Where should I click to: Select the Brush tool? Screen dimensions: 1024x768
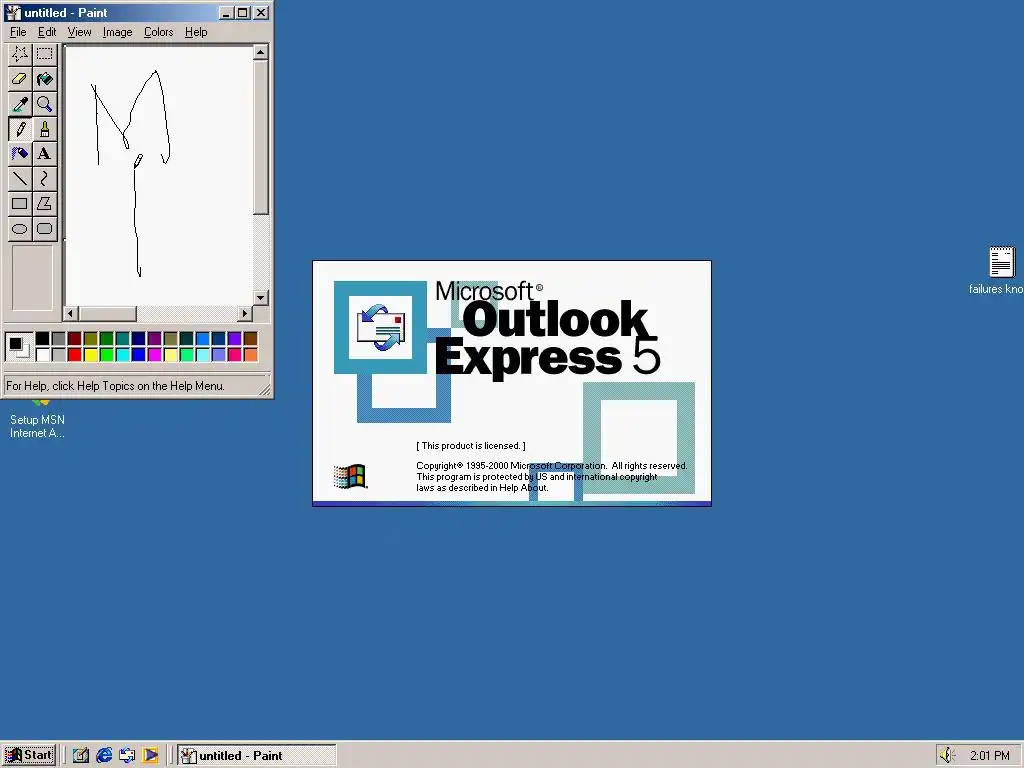44,129
